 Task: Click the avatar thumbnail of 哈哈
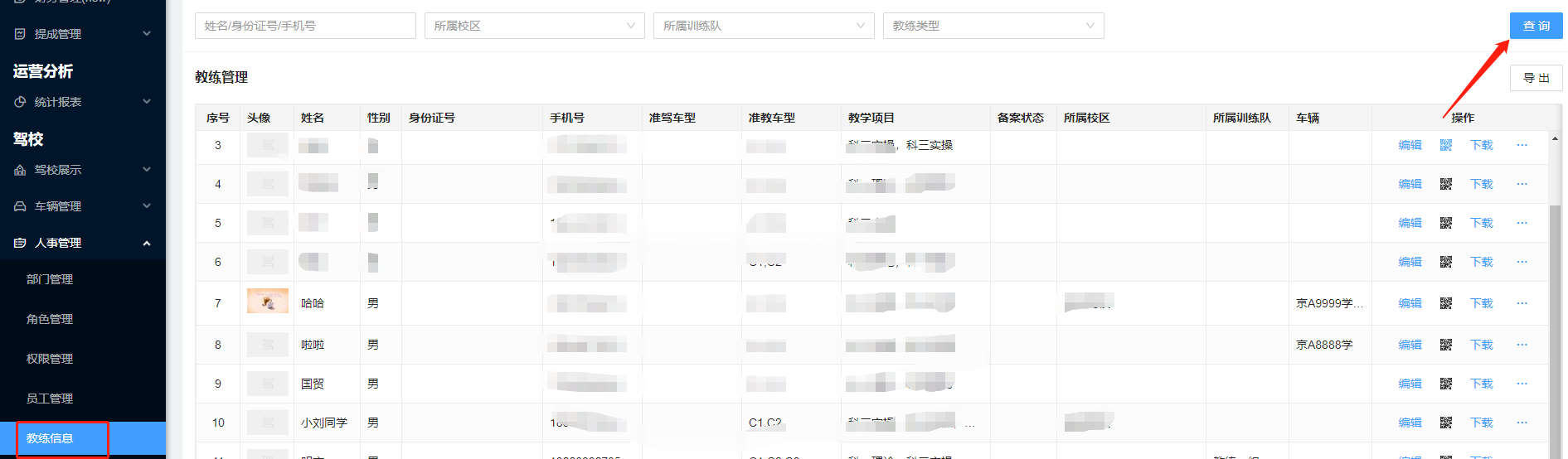268,301
